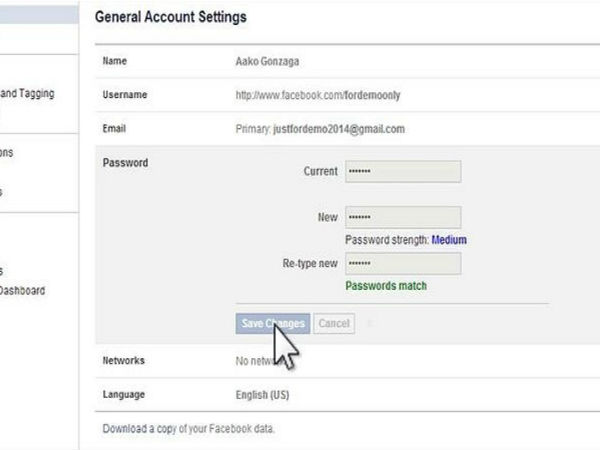The height and width of the screenshot is (450, 600).
Task: Open the Timeline and Tagging sidebar item
Action: click(x=26, y=94)
